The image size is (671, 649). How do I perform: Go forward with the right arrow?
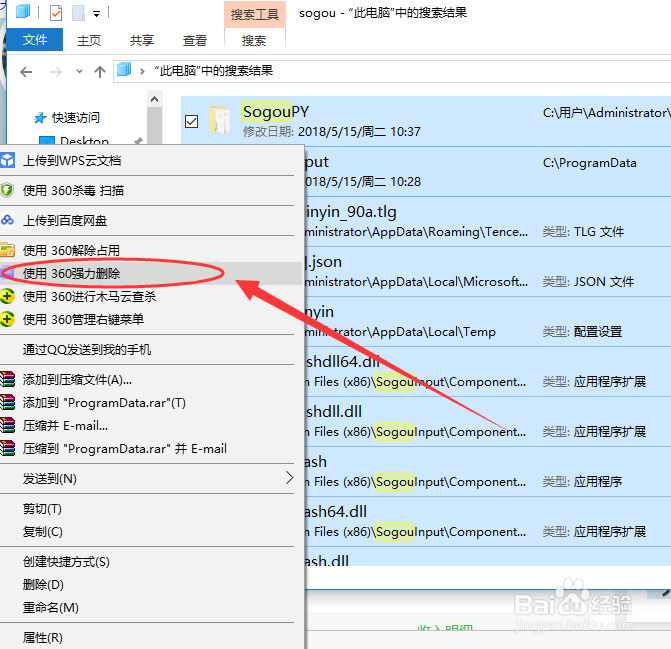coord(56,72)
